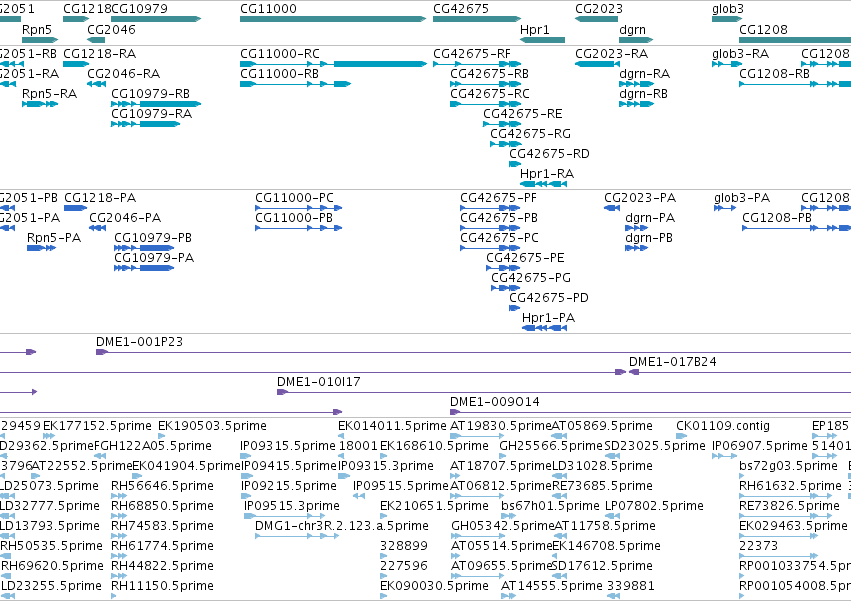Click the CG11000-PB protein feature
Viewport: 851px width, 601px height.
[x=299, y=228]
